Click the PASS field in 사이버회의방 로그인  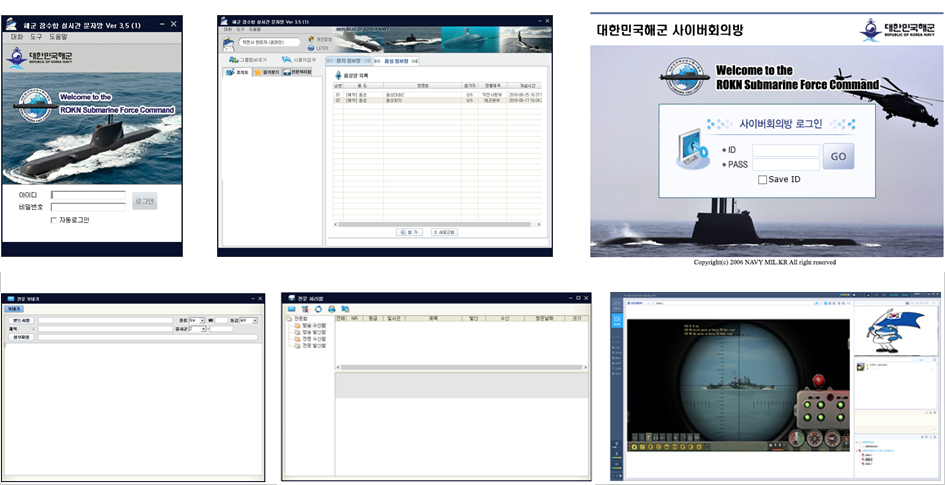pyautogui.click(x=786, y=164)
